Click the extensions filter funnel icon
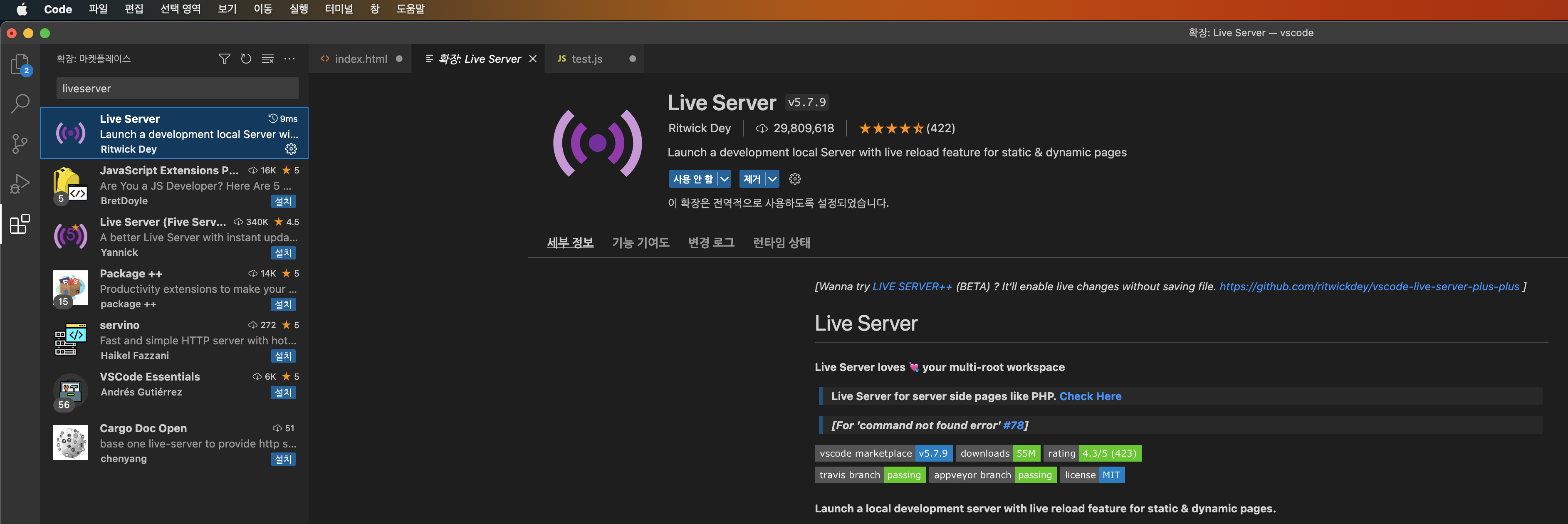This screenshot has width=1568, height=524. click(224, 59)
